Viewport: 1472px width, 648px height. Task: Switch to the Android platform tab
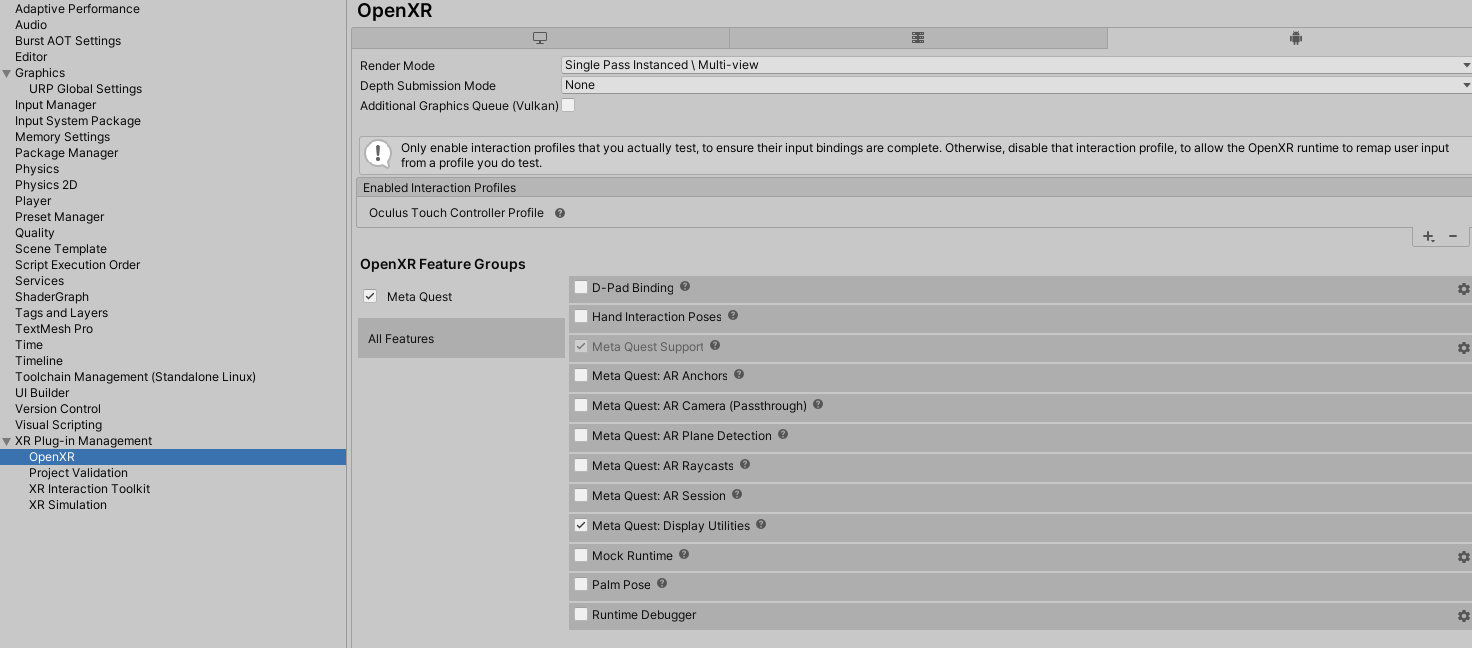coord(1296,37)
